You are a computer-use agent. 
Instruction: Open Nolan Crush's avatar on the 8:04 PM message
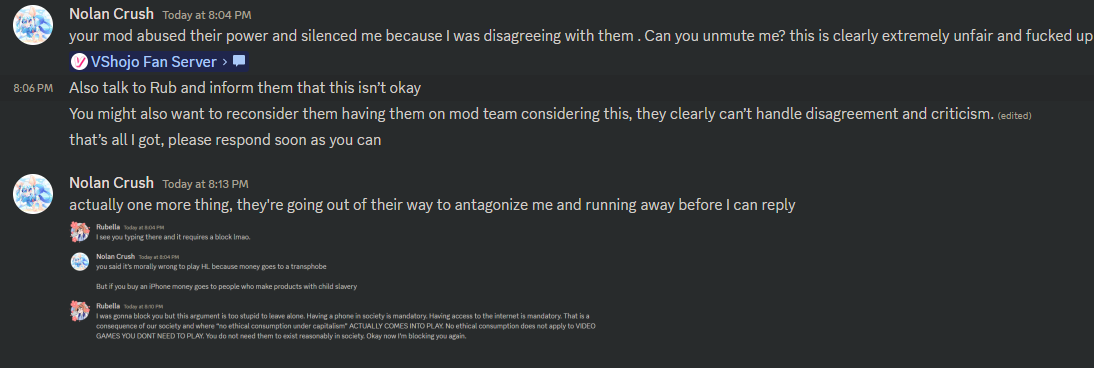33,25
